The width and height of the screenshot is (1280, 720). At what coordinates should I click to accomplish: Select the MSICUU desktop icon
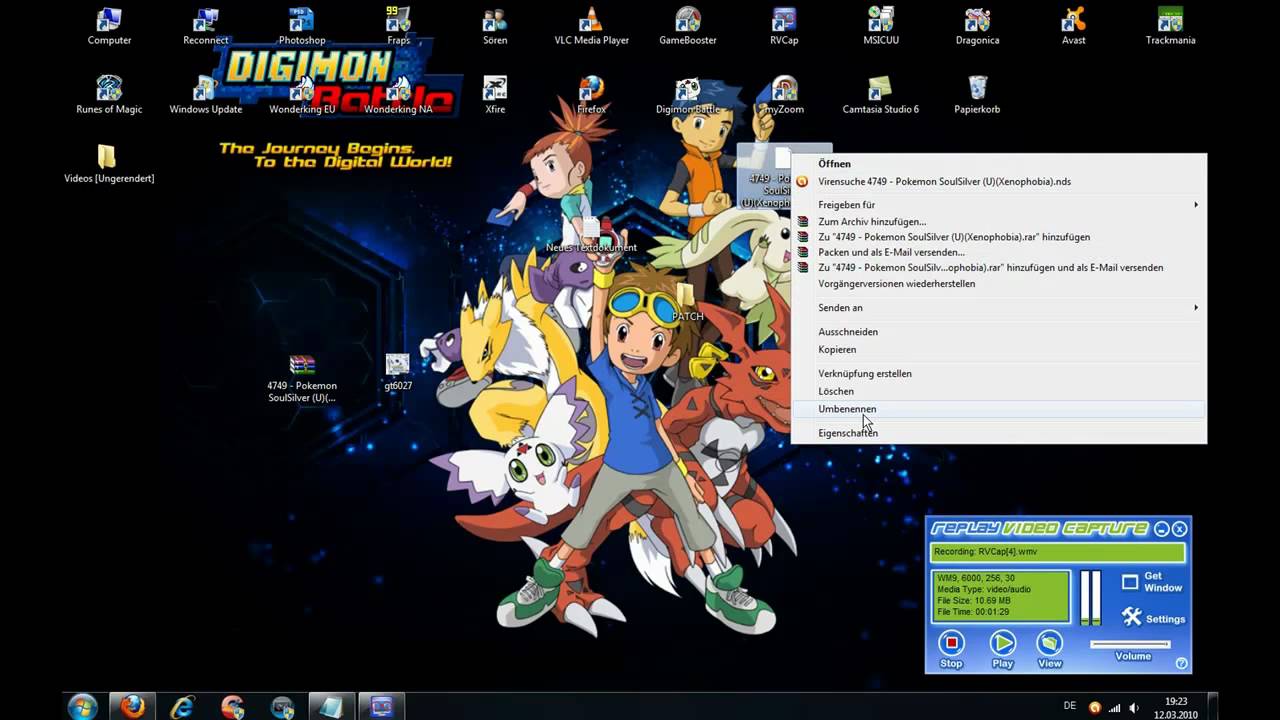pyautogui.click(x=881, y=26)
